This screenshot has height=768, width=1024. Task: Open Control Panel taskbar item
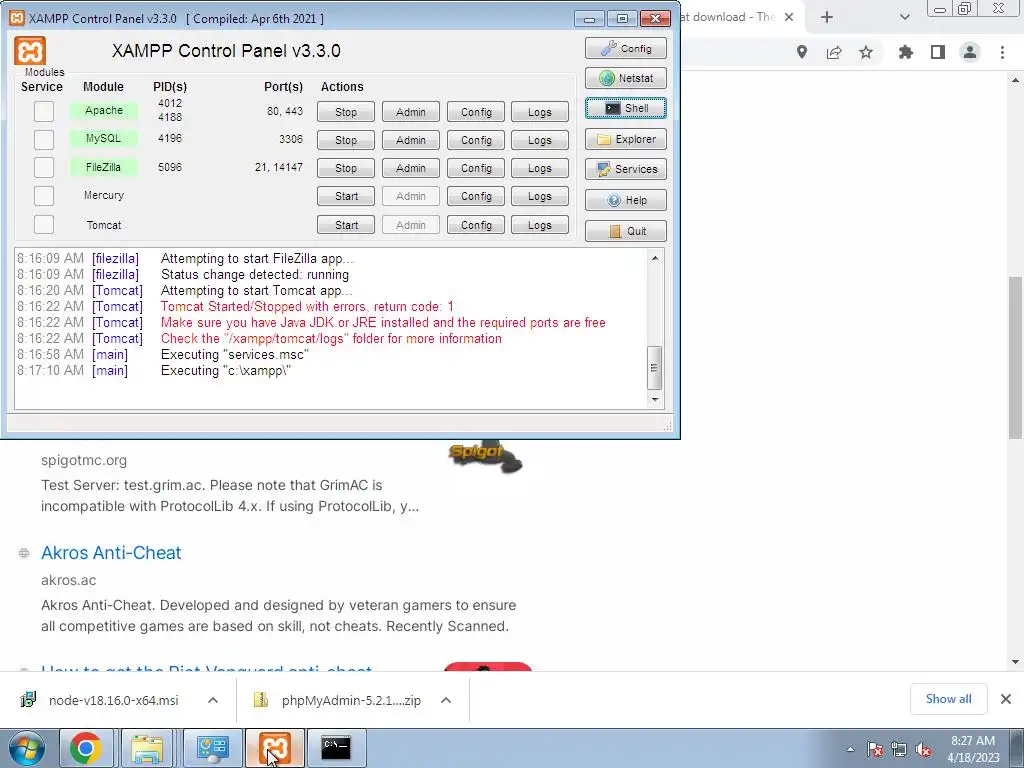click(x=212, y=748)
